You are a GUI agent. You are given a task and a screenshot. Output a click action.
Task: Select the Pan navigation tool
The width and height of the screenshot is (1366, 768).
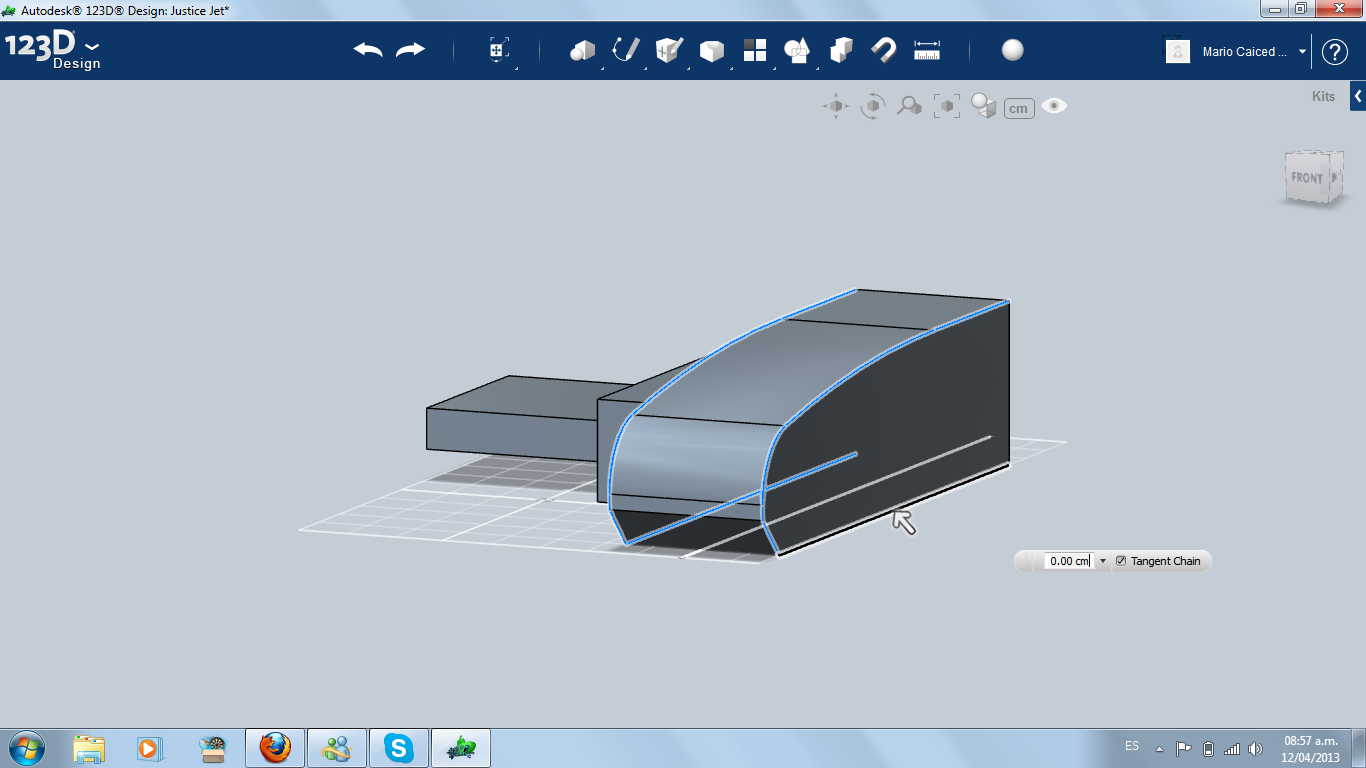pyautogui.click(x=836, y=106)
